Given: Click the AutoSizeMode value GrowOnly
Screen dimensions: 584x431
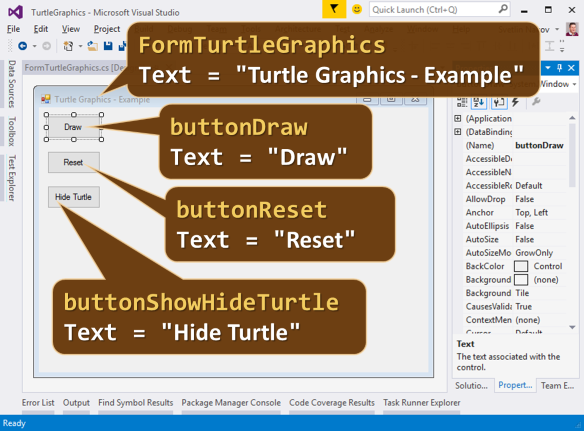Looking at the screenshot, I should coord(534,253).
